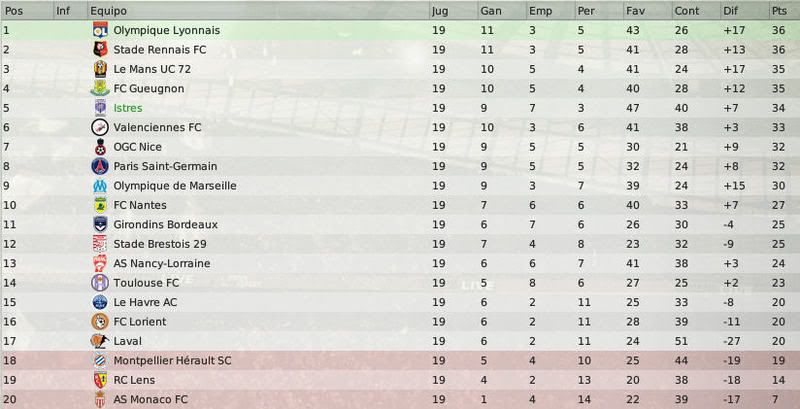Click the Stade Rennais FC crest
The height and width of the screenshot is (409, 800).
pyautogui.click(x=100, y=49)
